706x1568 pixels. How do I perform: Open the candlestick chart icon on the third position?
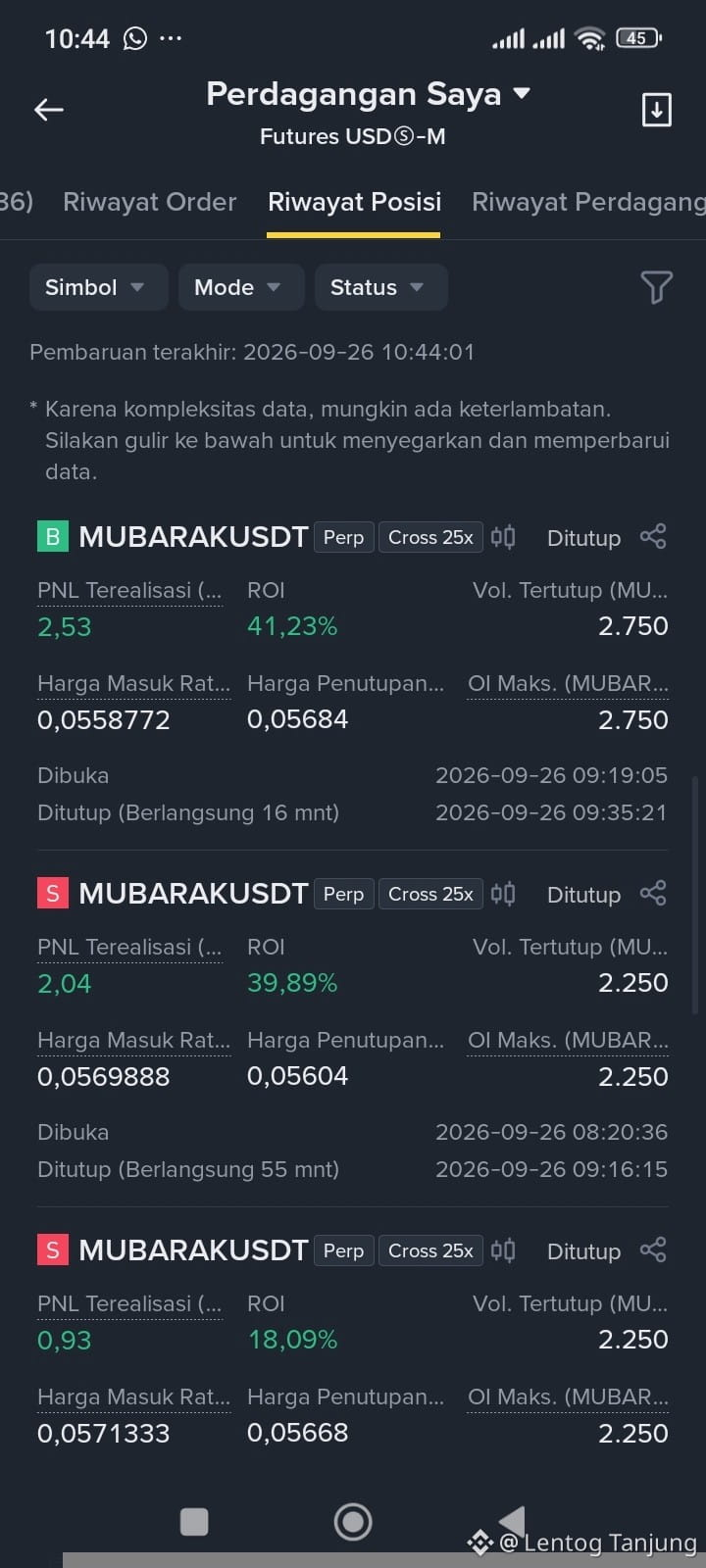pos(503,1250)
